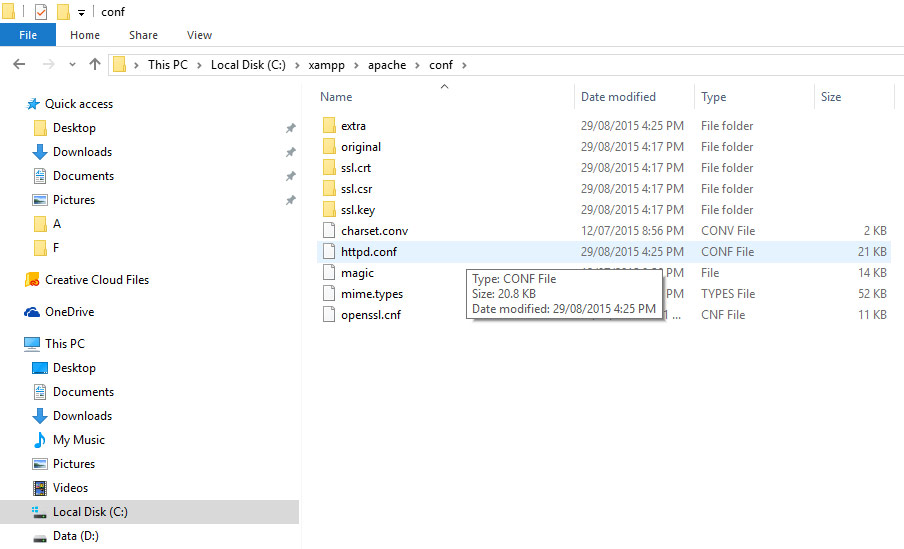Go up one folder level arrow
904x549 pixels.
tap(95, 65)
